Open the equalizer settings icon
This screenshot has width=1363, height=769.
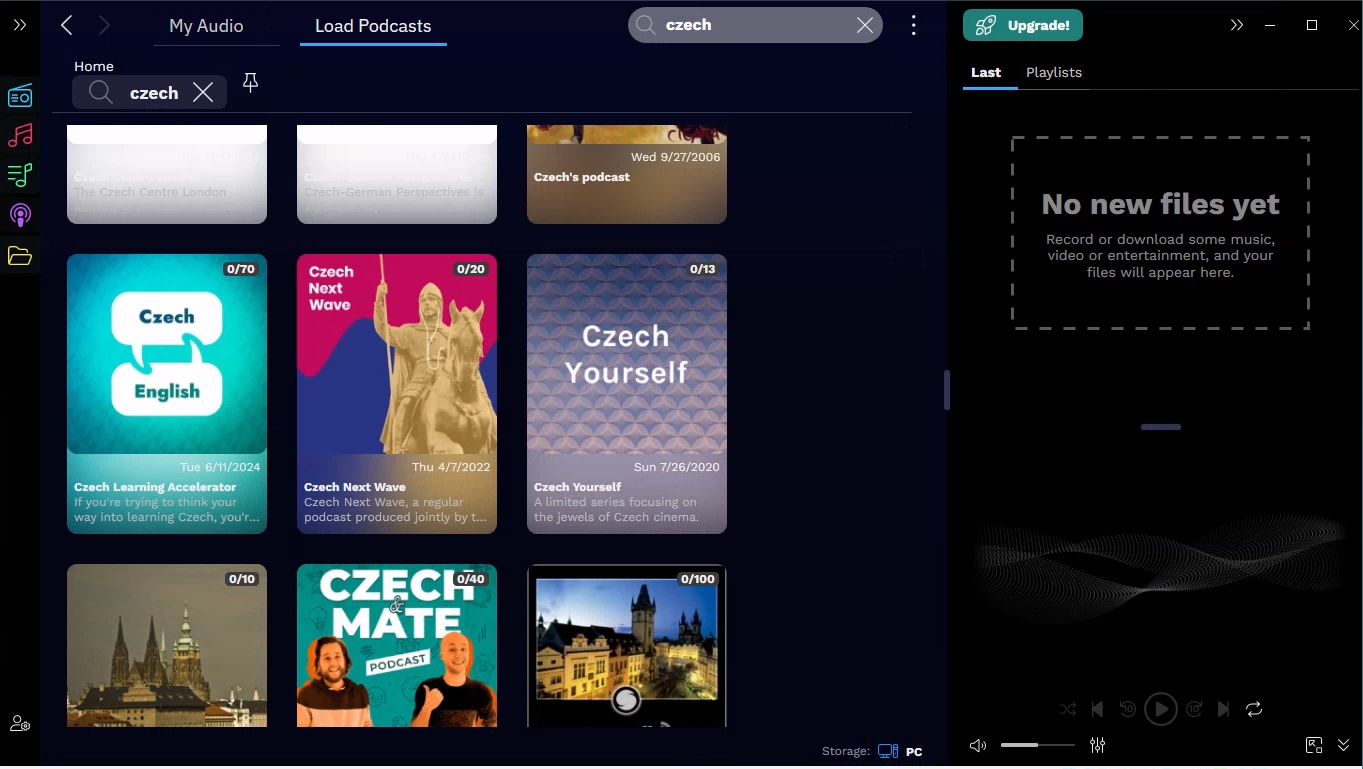point(1098,745)
